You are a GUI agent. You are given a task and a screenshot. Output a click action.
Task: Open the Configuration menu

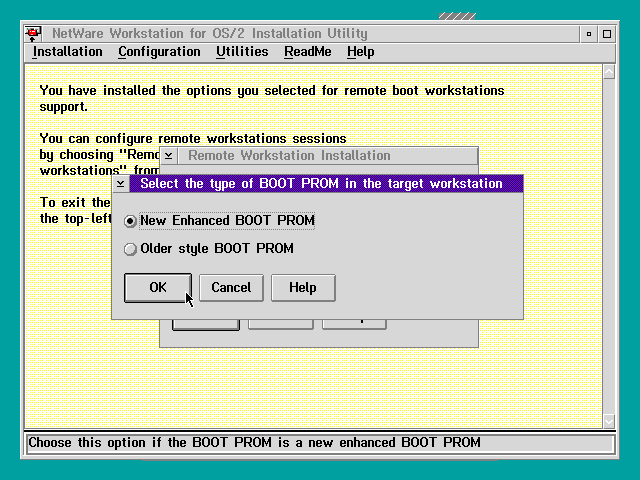[x=159, y=52]
